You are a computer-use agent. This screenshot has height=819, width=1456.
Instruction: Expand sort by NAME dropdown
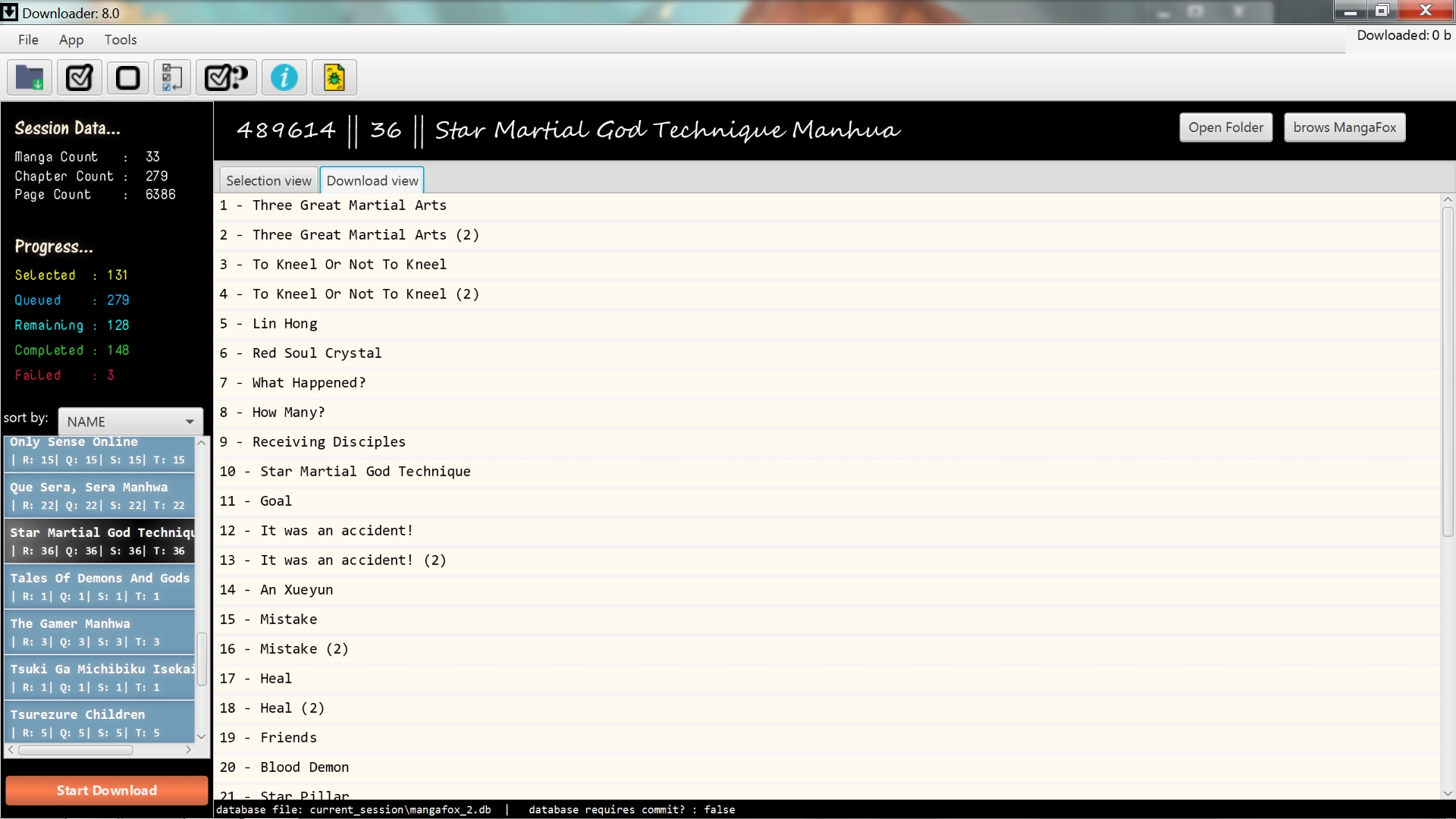coord(190,421)
